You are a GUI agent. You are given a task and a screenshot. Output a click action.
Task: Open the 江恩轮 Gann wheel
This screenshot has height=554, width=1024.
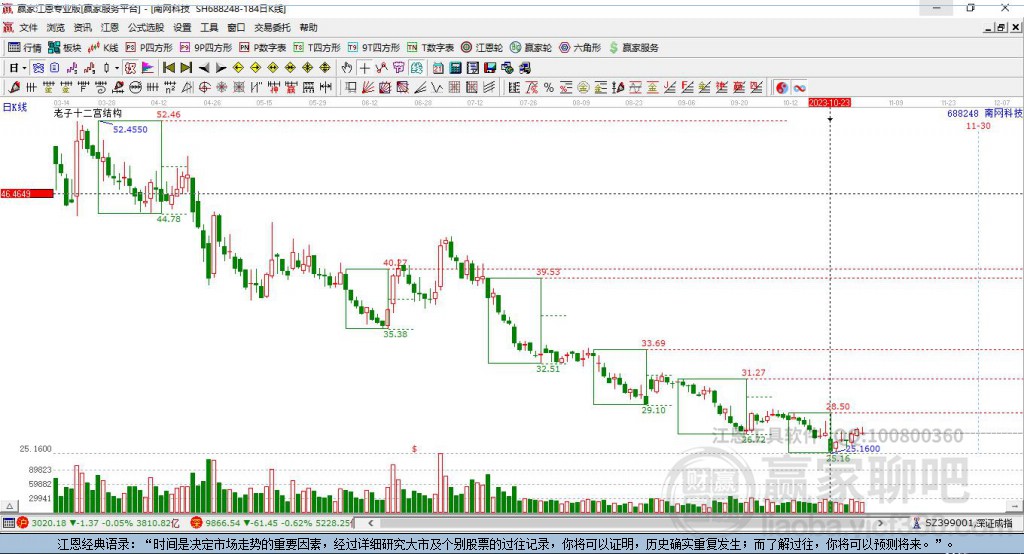coord(482,48)
